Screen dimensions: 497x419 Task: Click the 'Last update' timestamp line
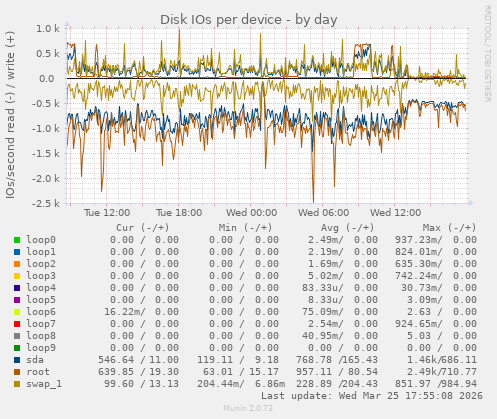tap(372, 396)
